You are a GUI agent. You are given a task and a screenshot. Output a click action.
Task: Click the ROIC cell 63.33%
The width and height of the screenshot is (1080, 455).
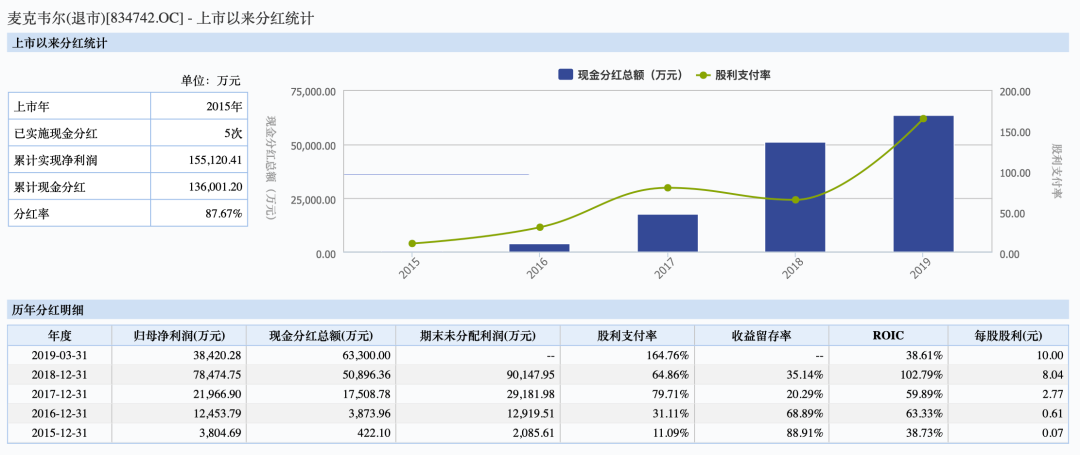pyautogui.click(x=926, y=414)
